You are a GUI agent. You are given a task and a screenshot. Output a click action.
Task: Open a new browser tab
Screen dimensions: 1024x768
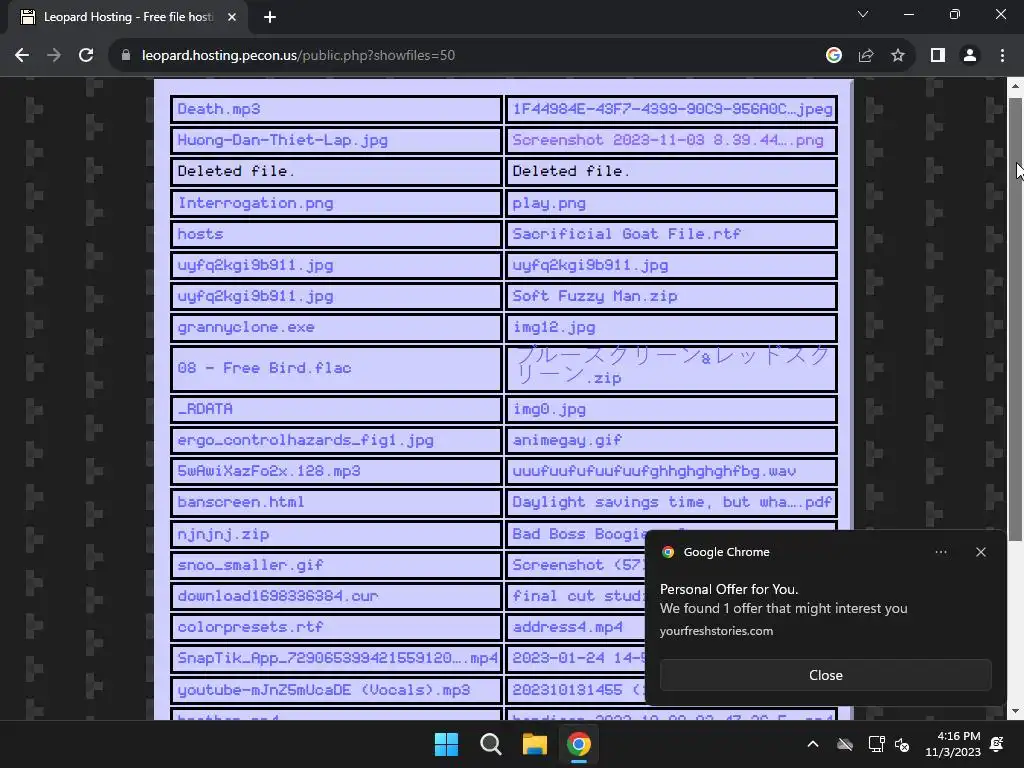pyautogui.click(x=270, y=17)
